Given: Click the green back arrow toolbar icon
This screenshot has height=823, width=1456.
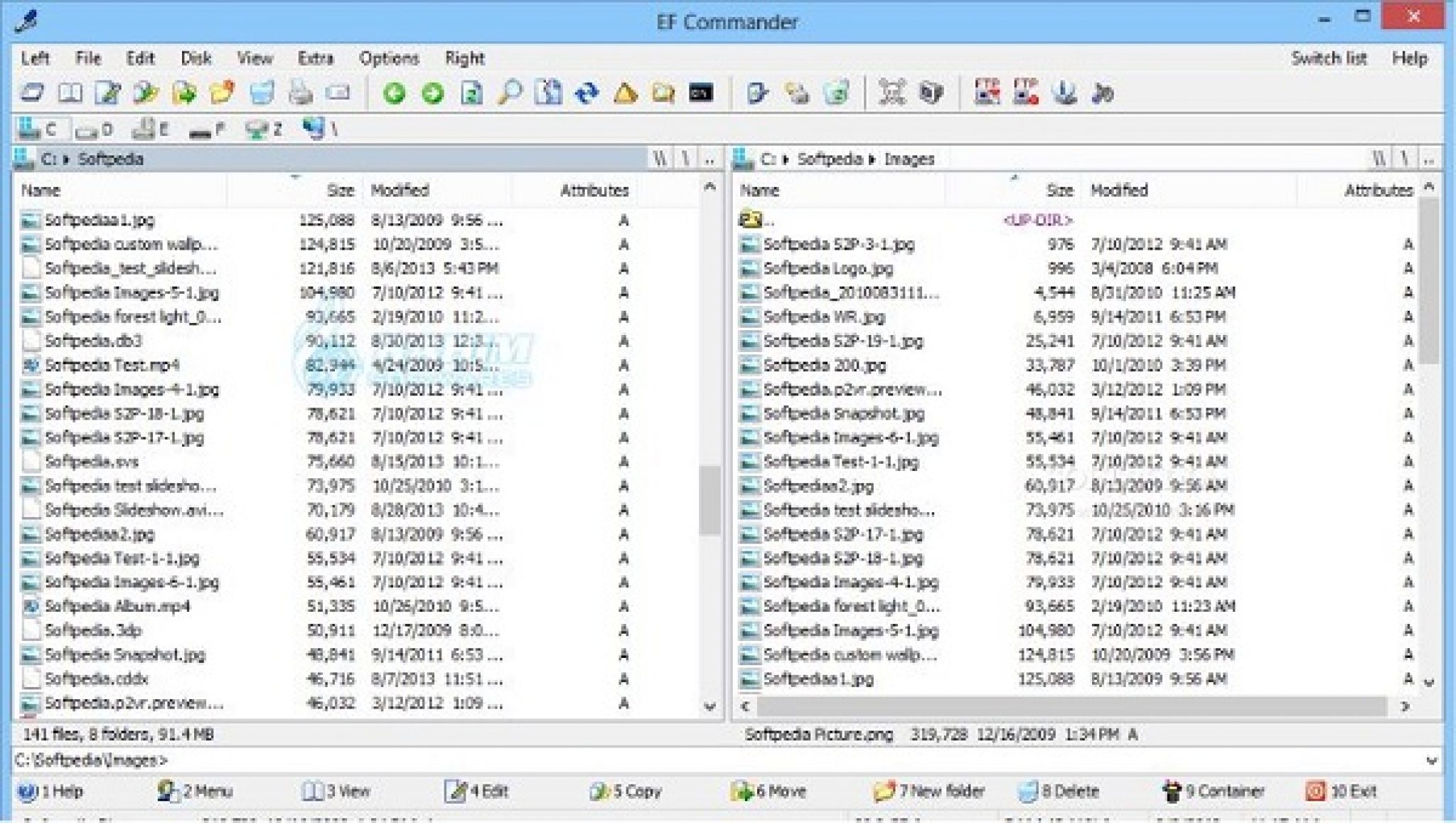Looking at the screenshot, I should 394,93.
